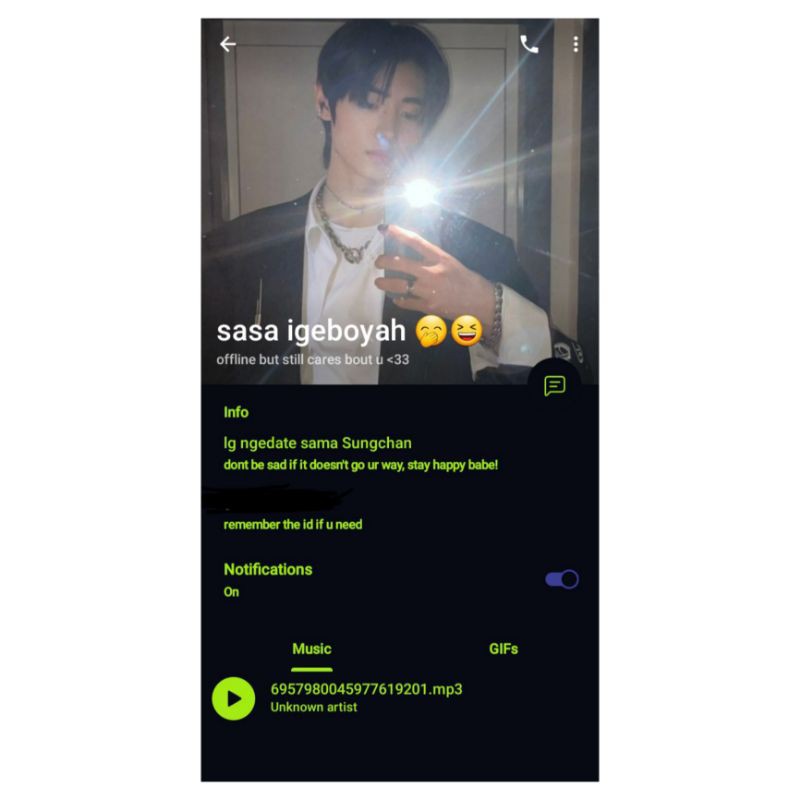
Task: Click the offline status line under the name
Action: 313,359
